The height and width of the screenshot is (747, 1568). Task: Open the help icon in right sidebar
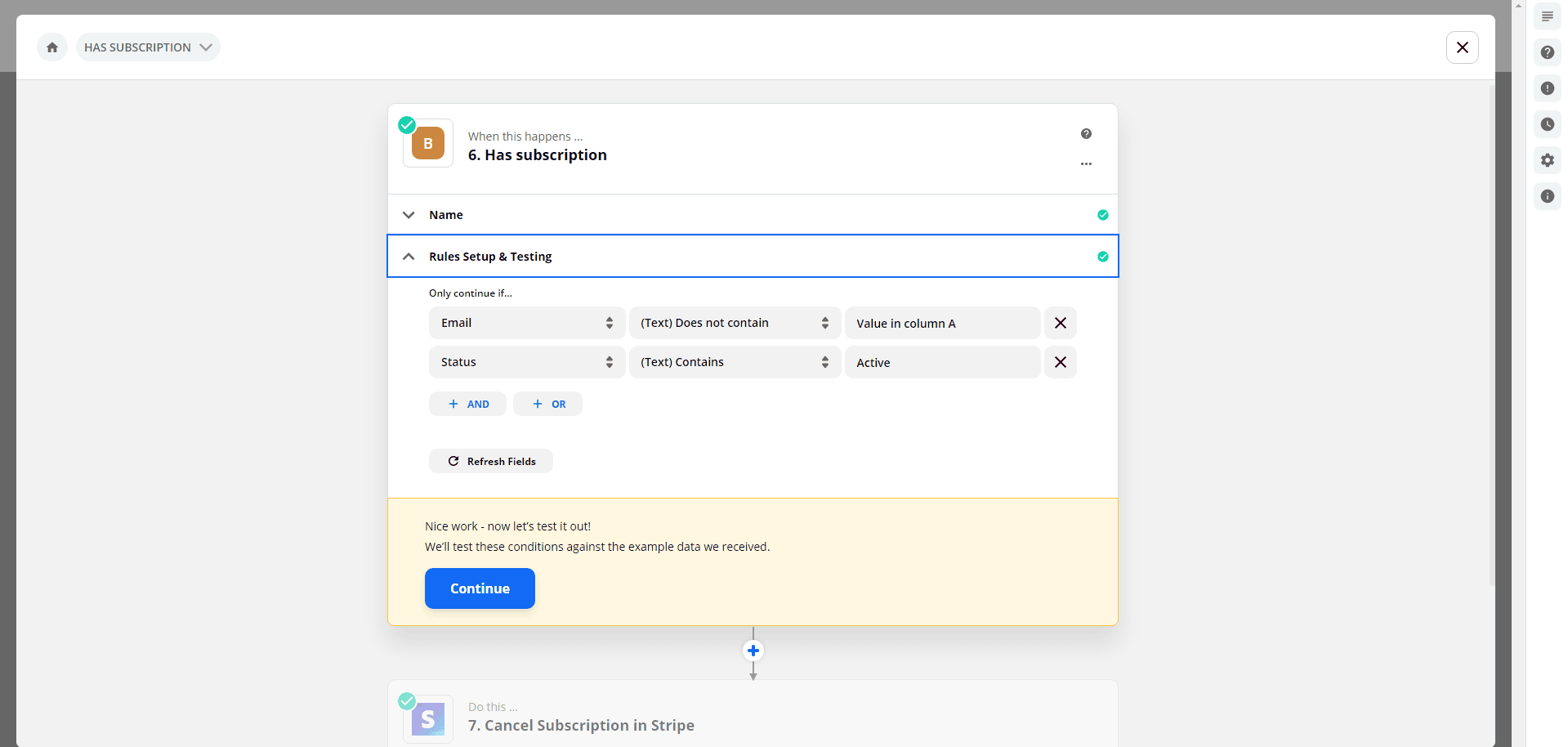[x=1548, y=52]
